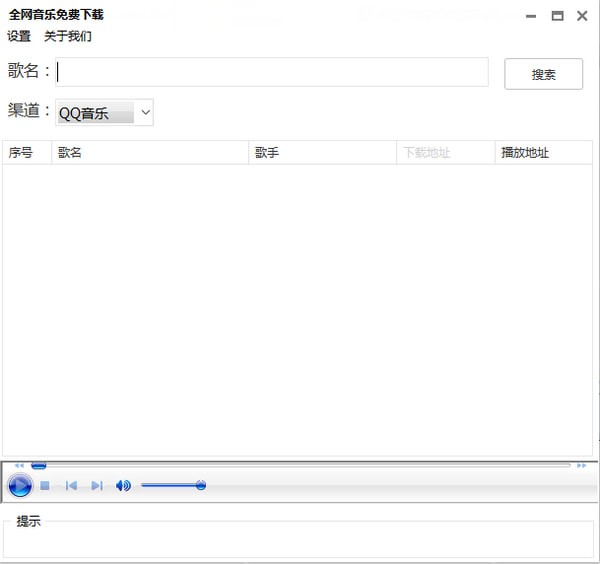Click the rewind arrows on seek bar
The width and height of the screenshot is (600, 564).
19,465
